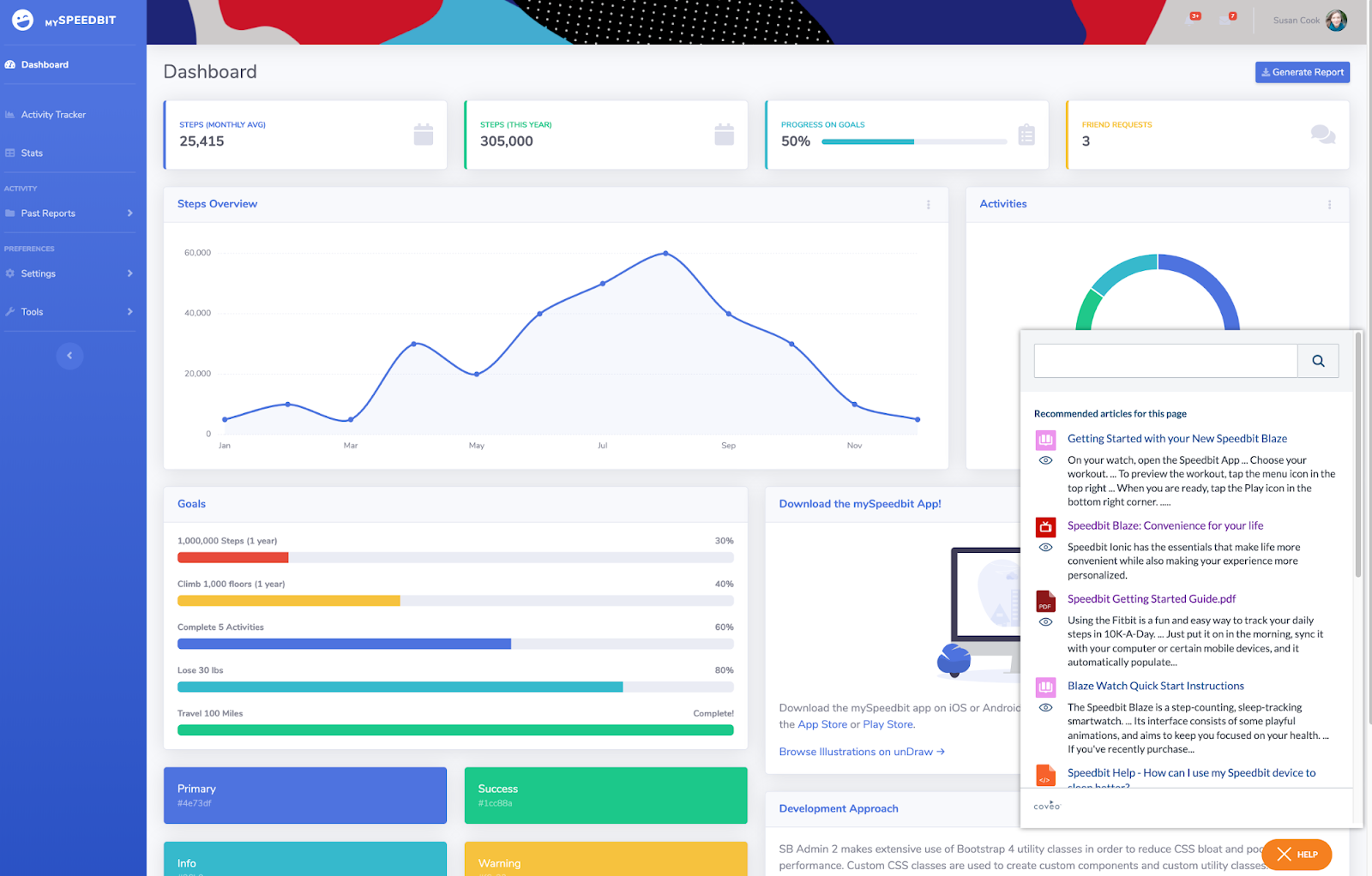Viewport: 1372px width, 876px height.
Task: Click the mySpeedbit smiley logo icon
Action: click(22, 20)
